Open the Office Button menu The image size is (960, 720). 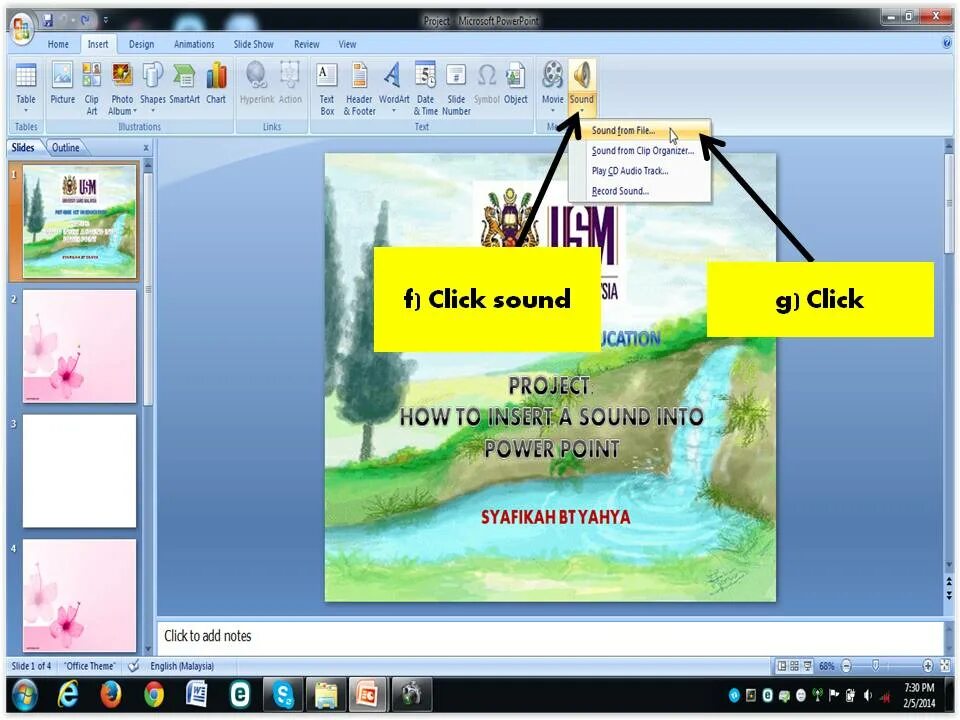21,28
